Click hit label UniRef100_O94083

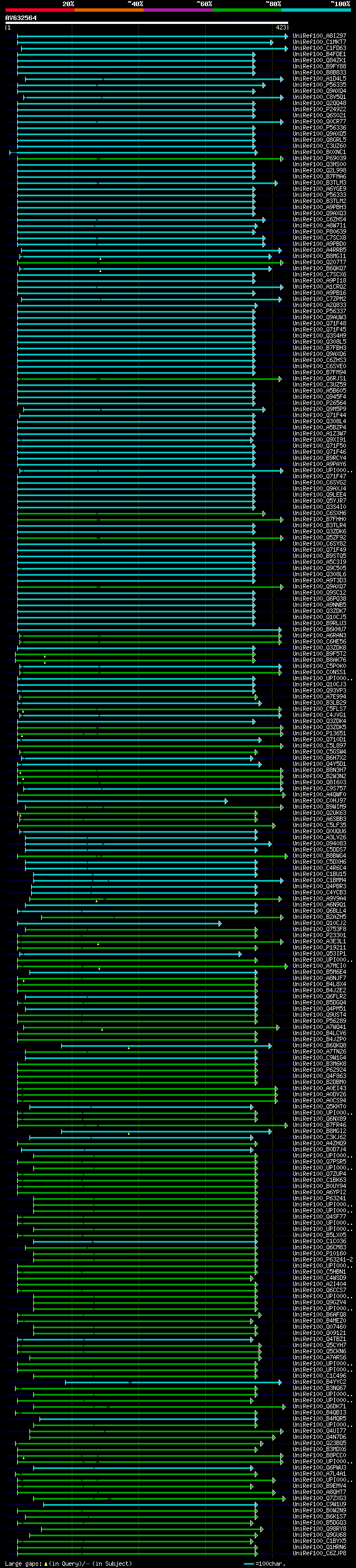pos(319,844)
